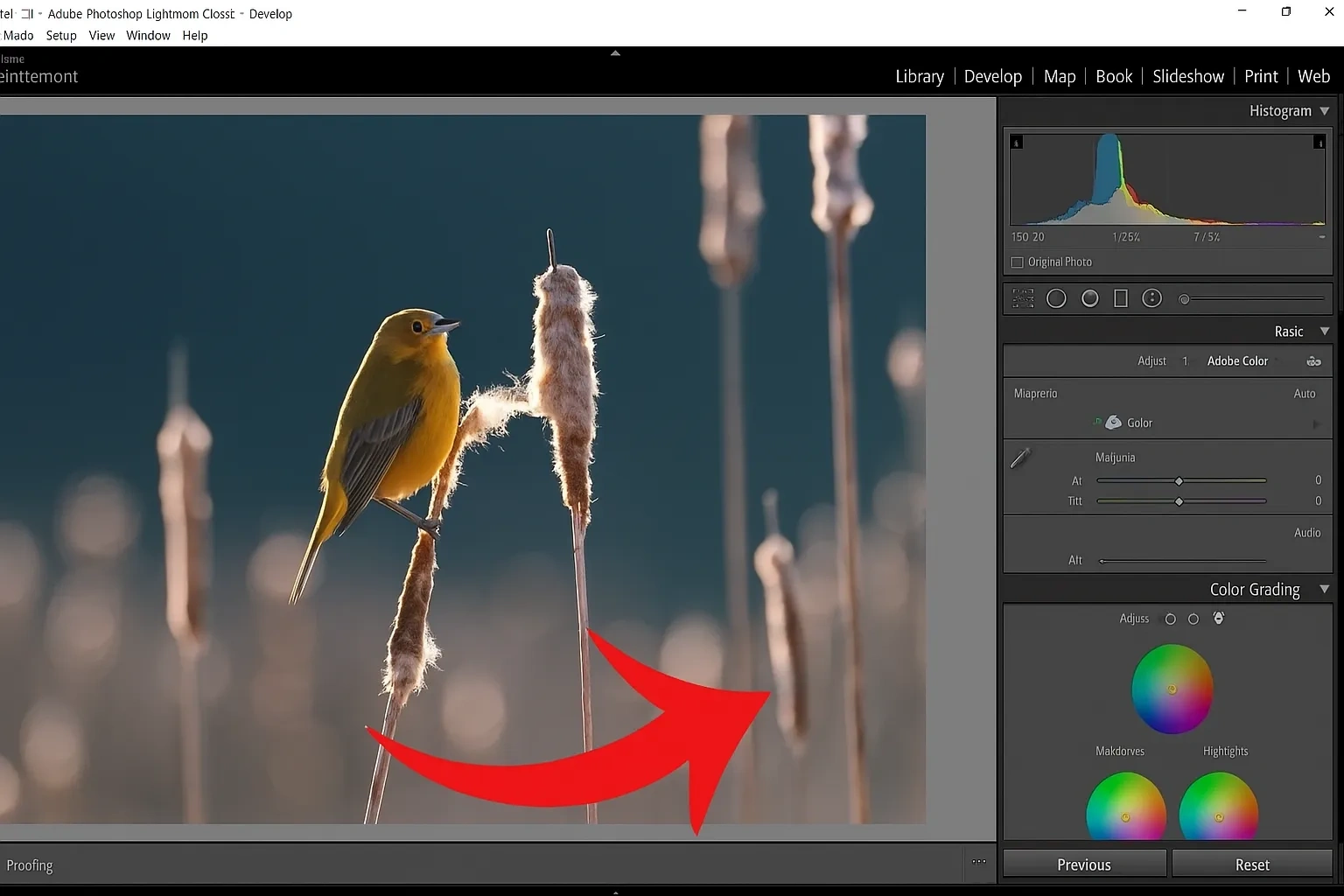Click the Reset button

[x=1252, y=864]
